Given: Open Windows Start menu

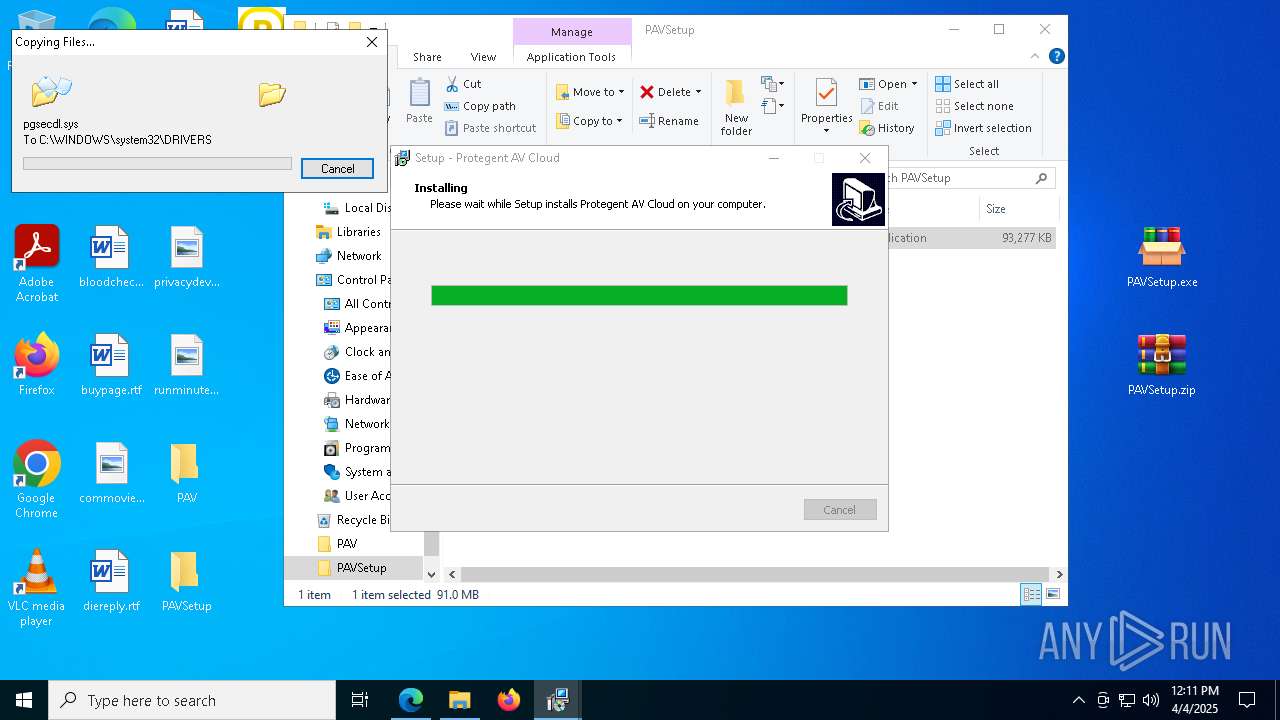Looking at the screenshot, I should click(x=24, y=700).
